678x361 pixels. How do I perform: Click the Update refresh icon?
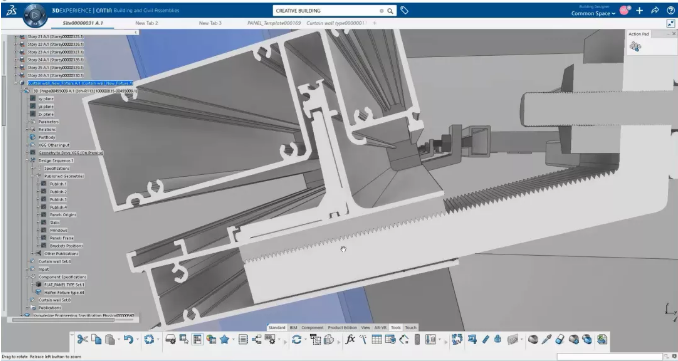[296, 339]
